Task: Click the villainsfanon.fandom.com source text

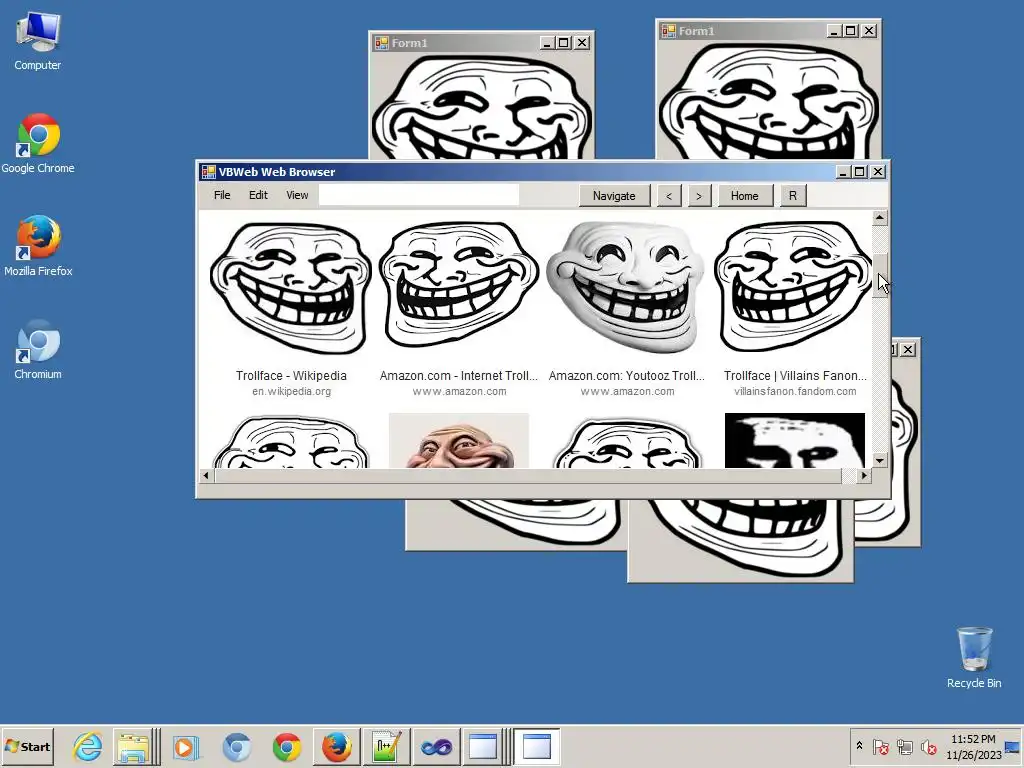Action: [795, 391]
